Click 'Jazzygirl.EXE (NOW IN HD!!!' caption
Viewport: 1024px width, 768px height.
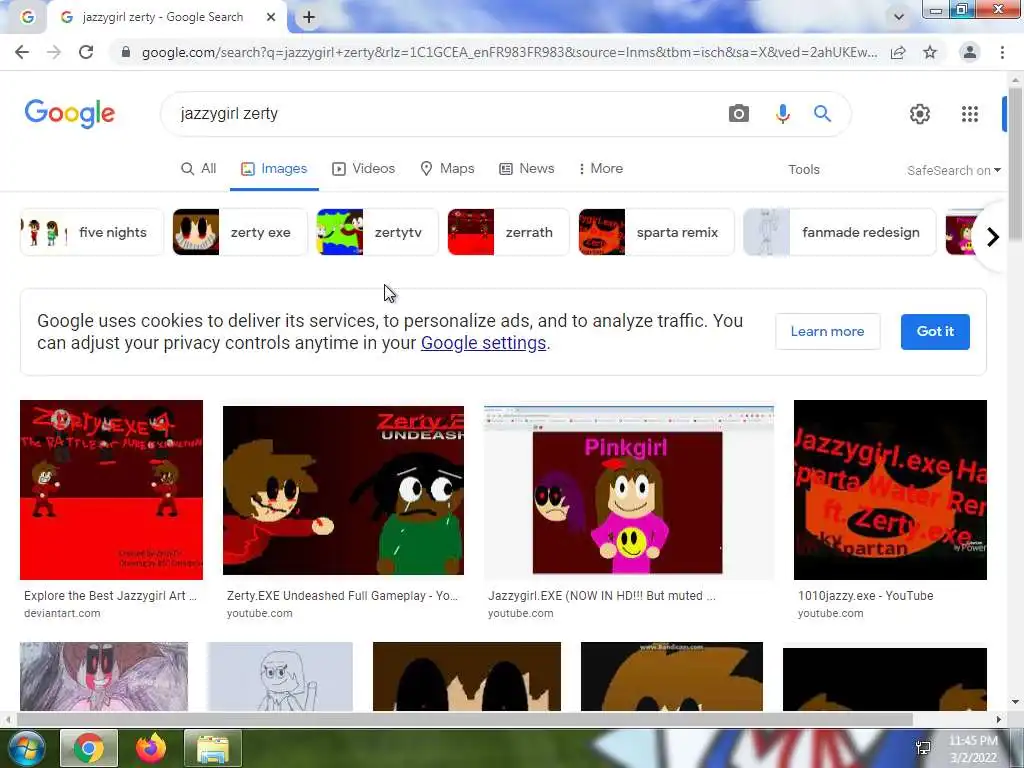(601, 596)
